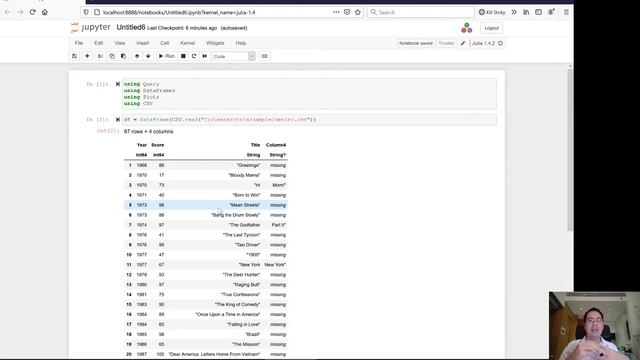
Task: Open the View menu
Action: (x=120, y=43)
